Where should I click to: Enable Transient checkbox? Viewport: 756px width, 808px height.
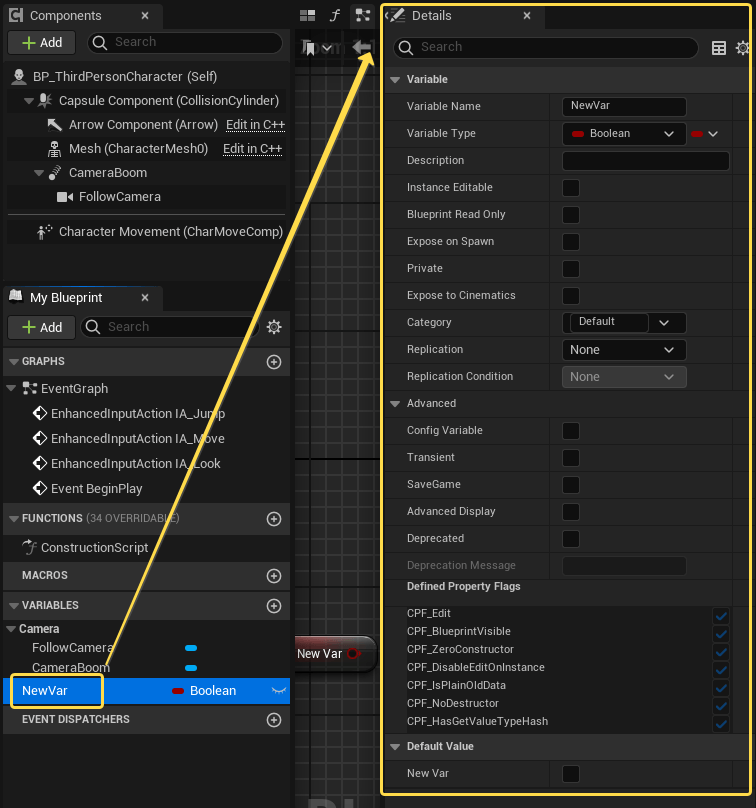571,458
